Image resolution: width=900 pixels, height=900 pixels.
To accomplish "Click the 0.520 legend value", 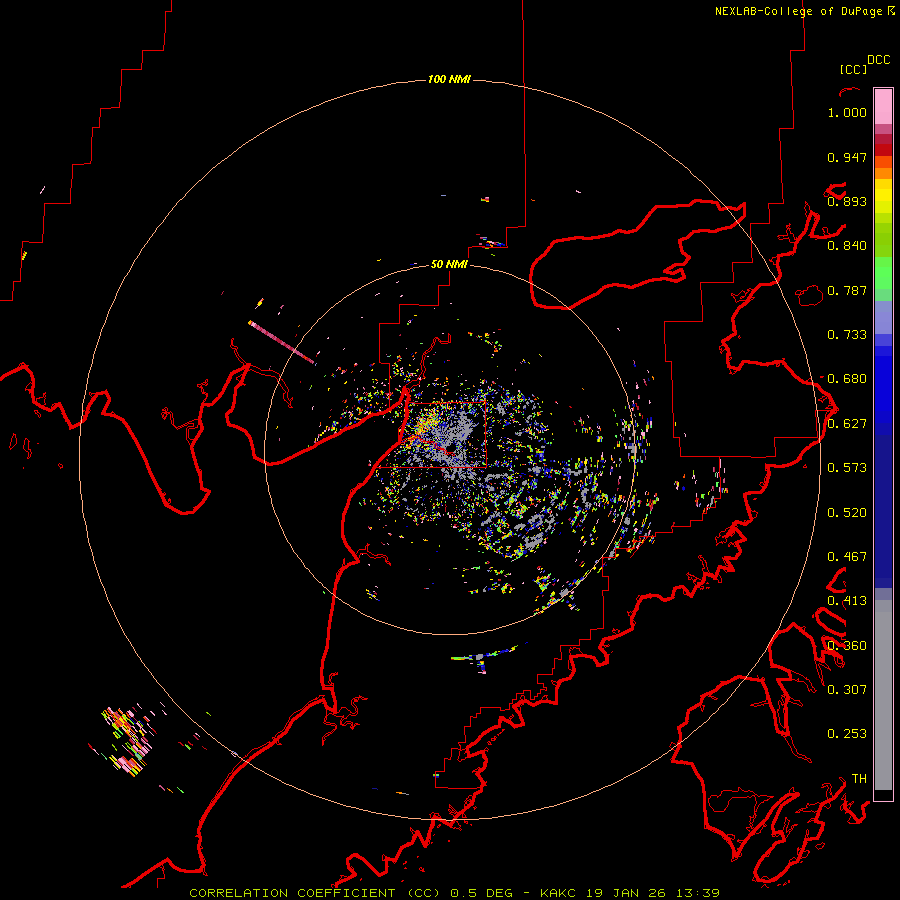I will [847, 513].
